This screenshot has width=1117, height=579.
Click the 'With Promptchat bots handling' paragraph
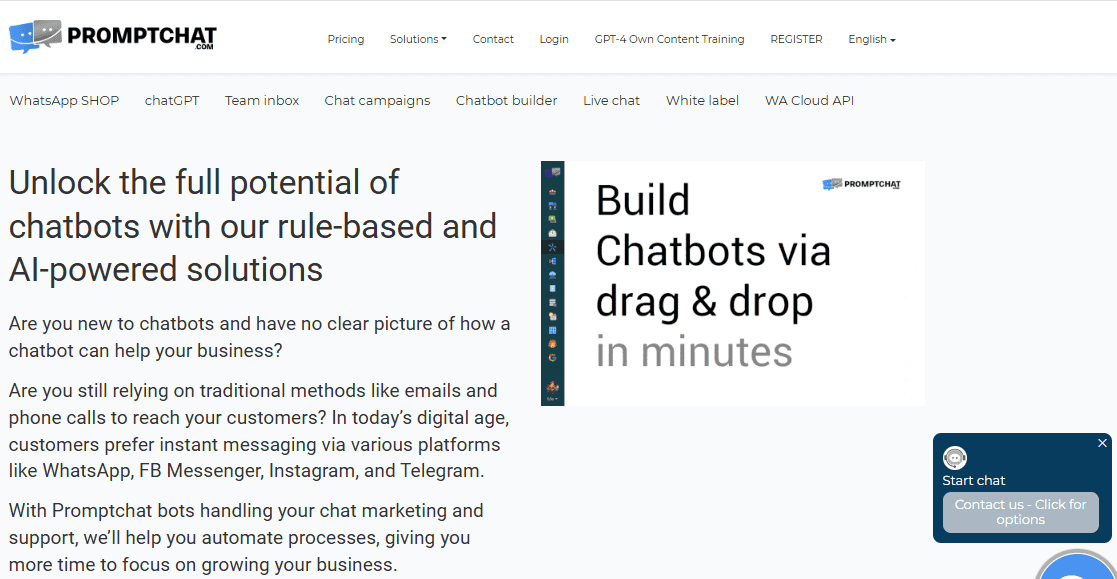[246, 538]
